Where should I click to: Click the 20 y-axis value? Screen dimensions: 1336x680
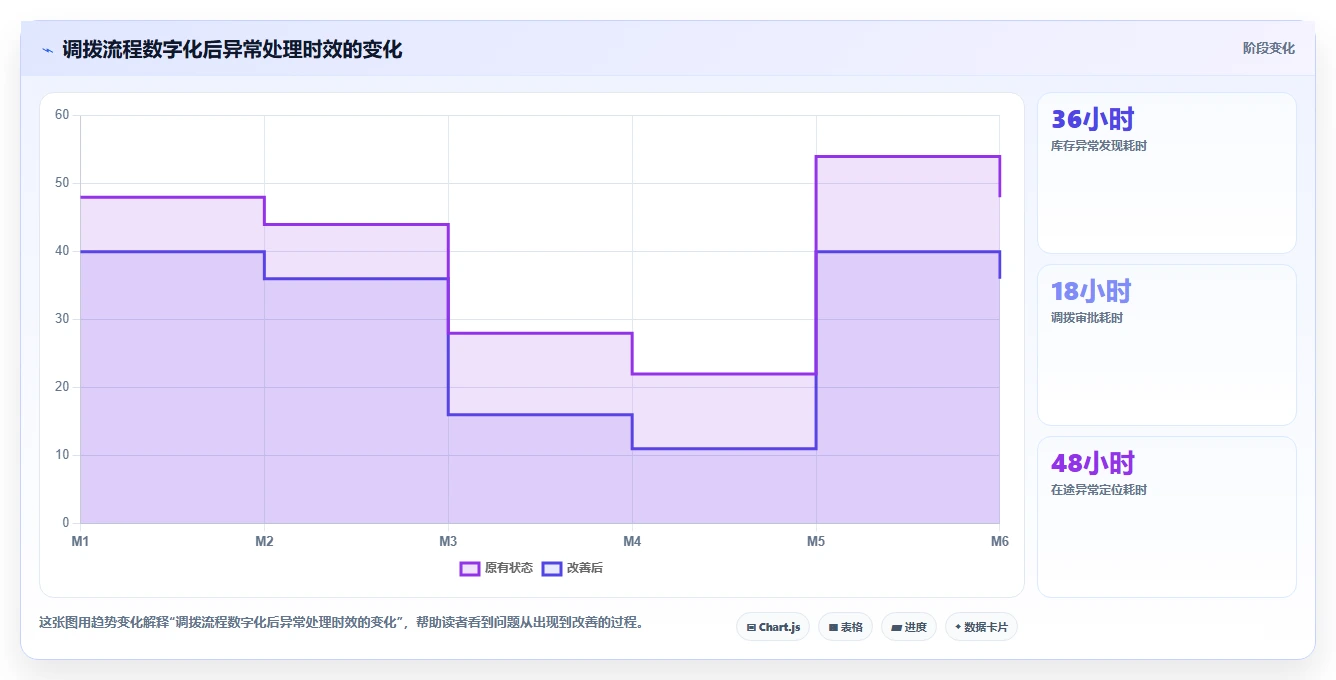pos(62,387)
